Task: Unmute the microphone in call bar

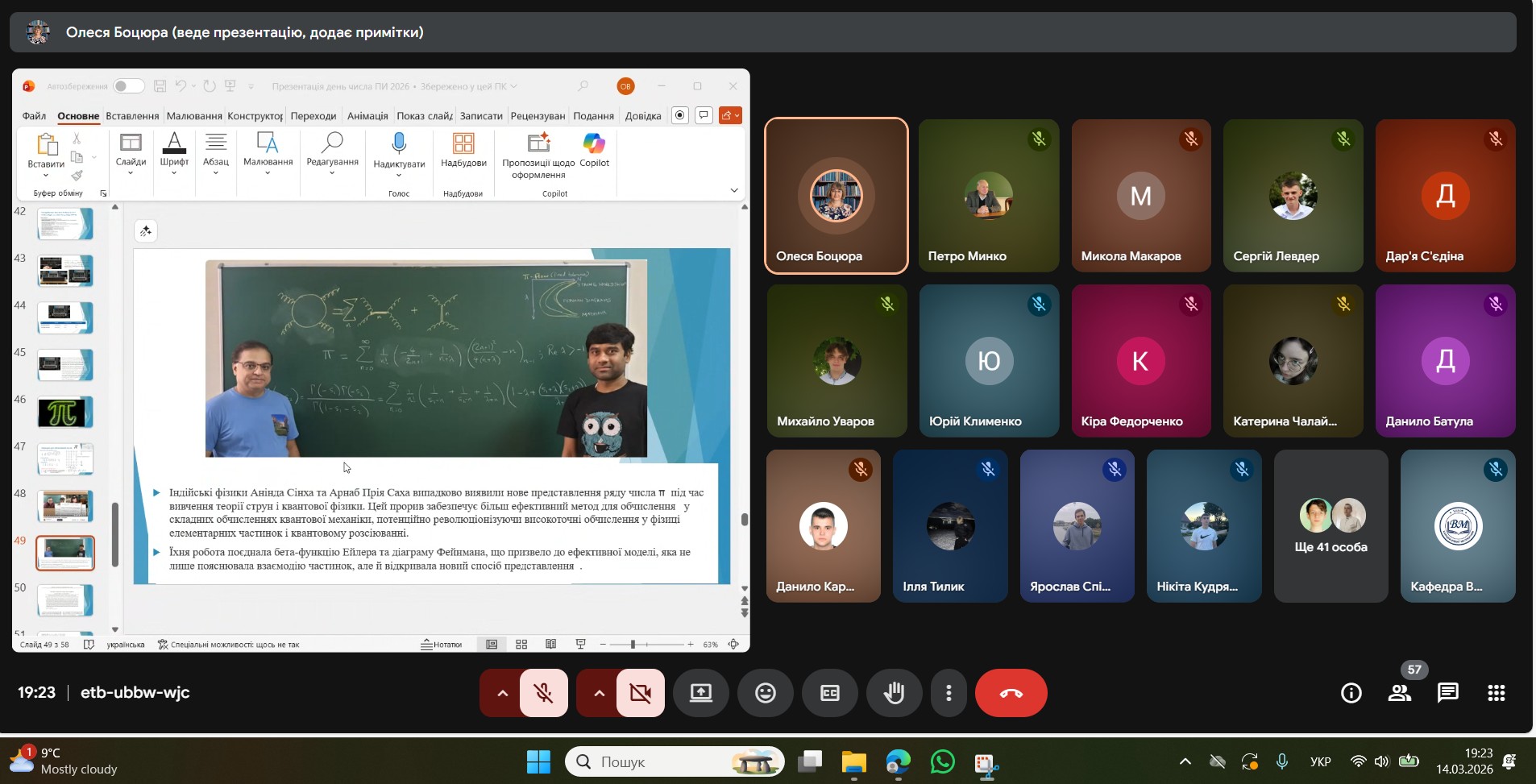Action: tap(544, 693)
